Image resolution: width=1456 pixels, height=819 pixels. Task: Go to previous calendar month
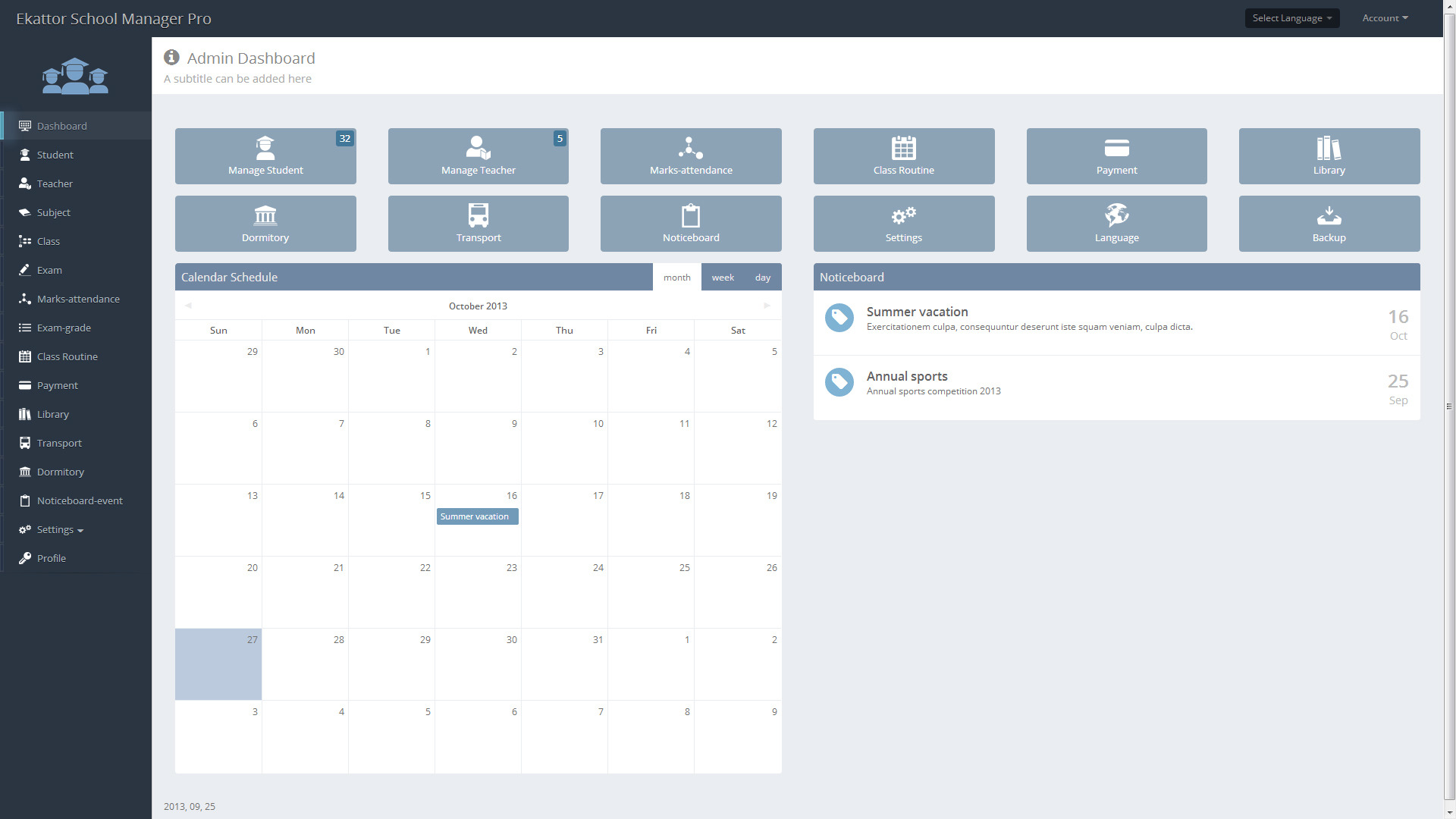(x=188, y=306)
